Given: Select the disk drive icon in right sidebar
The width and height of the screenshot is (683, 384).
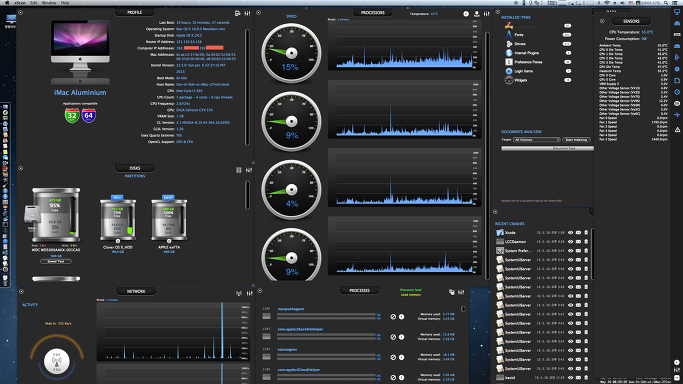Looking at the screenshot, I should 677,46.
